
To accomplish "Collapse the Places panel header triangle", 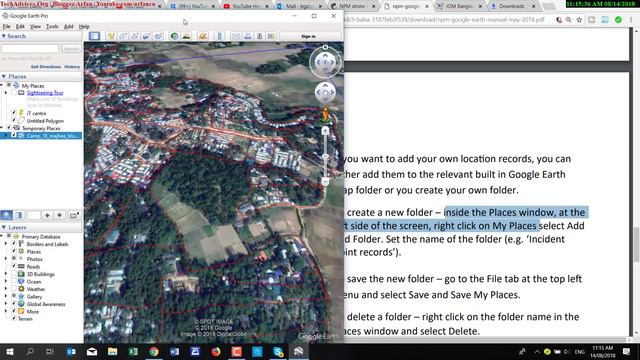I will 4,76.
